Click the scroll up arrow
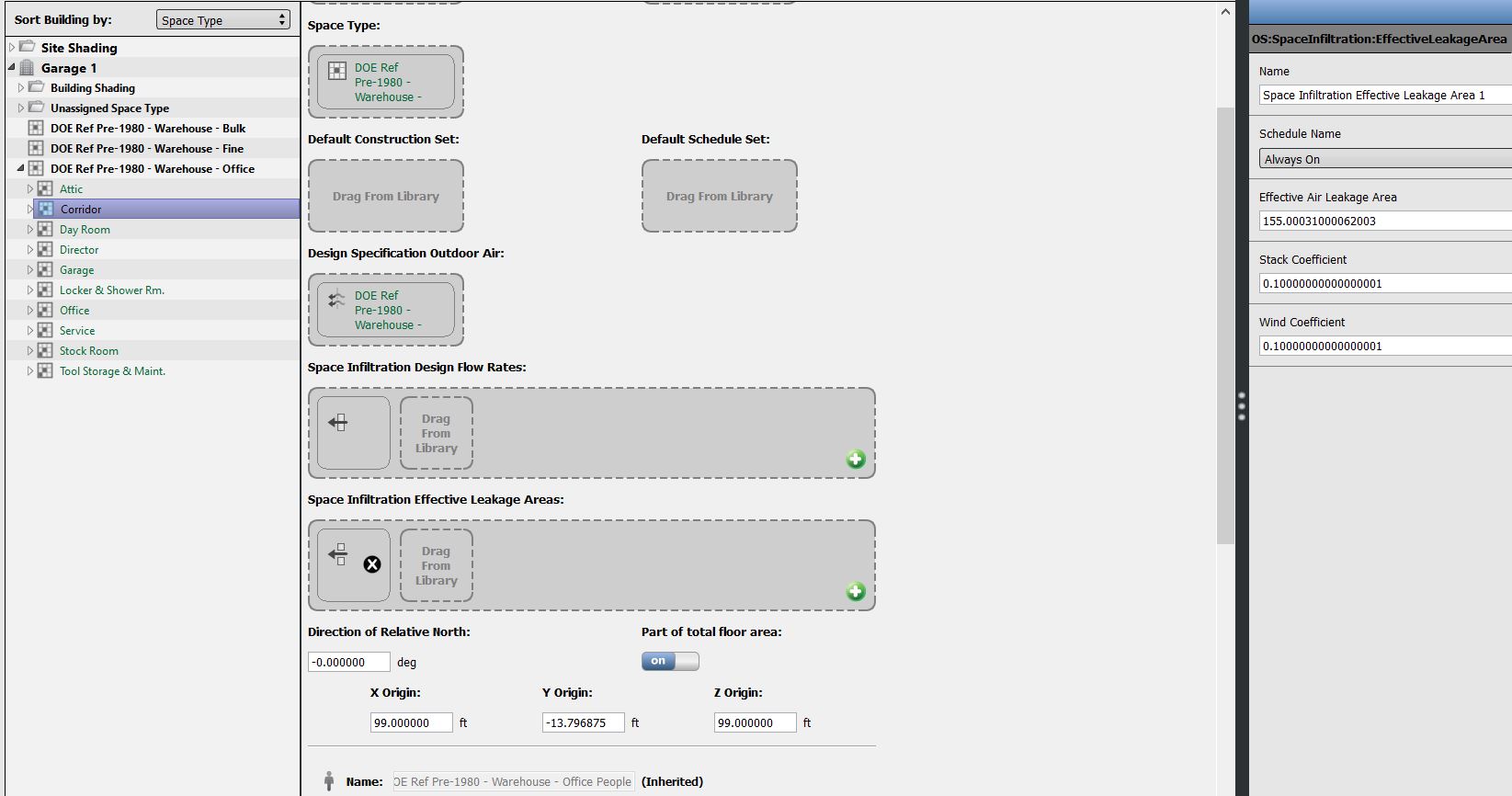Viewport: 1512px width, 796px height. [x=1225, y=12]
